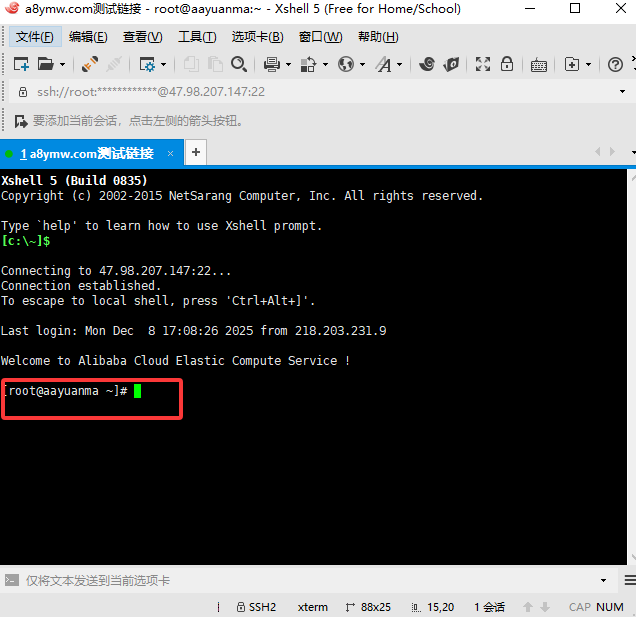Toggle full screen mode icon

(483, 64)
